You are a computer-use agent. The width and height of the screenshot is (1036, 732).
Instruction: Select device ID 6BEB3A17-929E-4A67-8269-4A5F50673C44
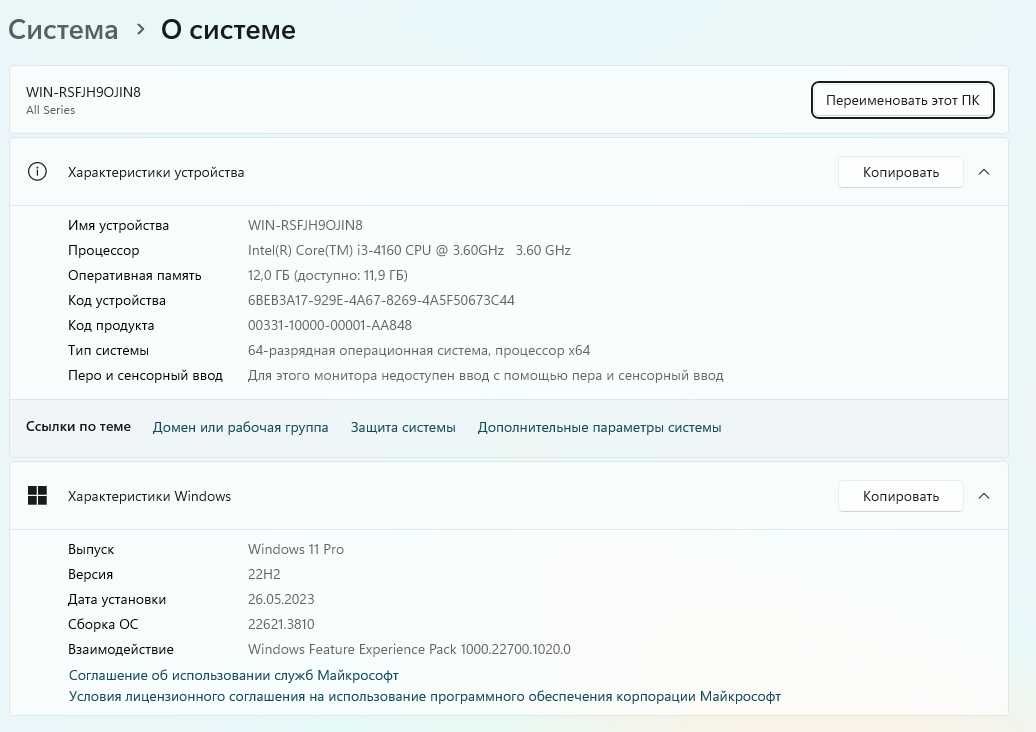[x=381, y=301]
